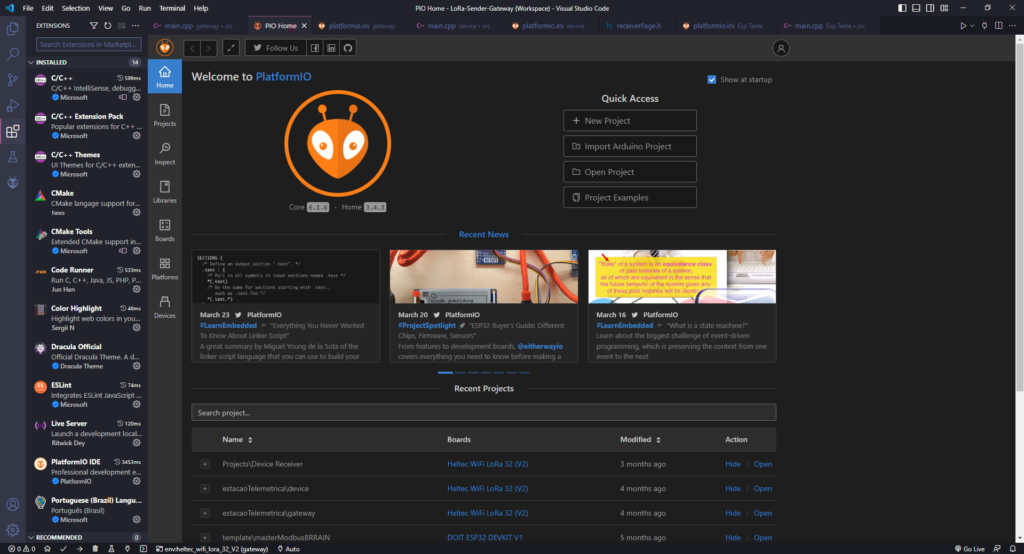The height and width of the screenshot is (554, 1024).
Task: Open the estacaoTelemetrica\gateway project link
Action: tap(762, 513)
